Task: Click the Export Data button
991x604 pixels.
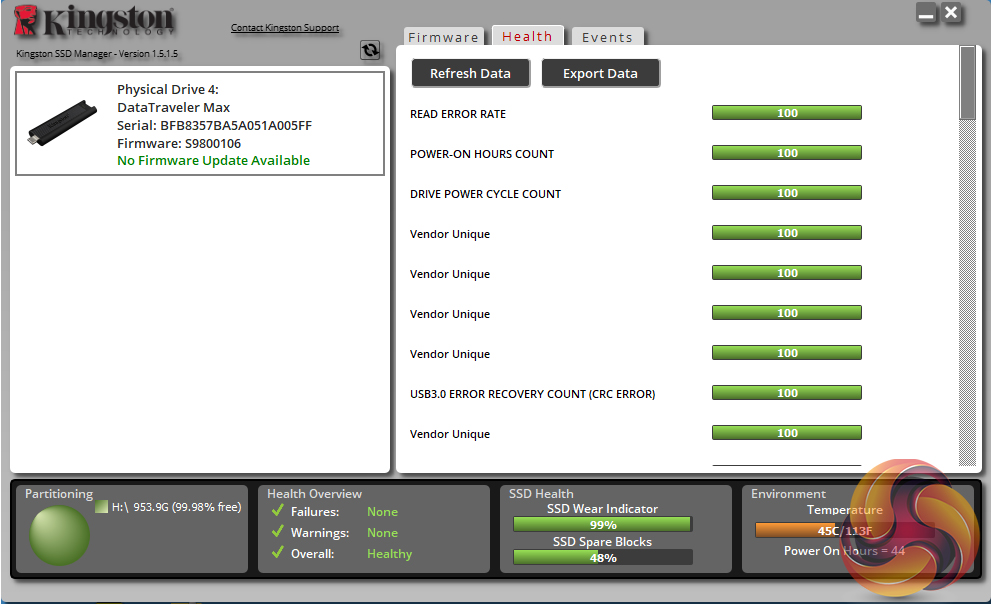Action: (600, 73)
